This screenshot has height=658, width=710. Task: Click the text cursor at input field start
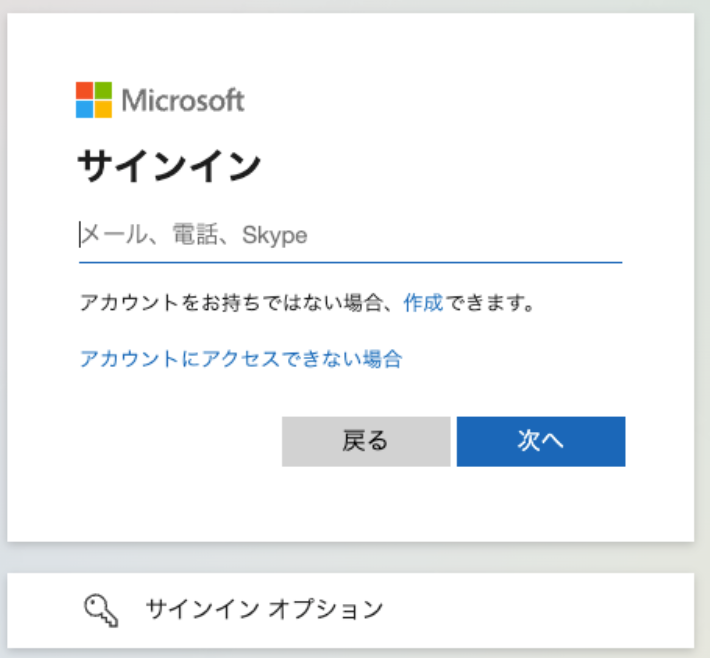point(80,235)
